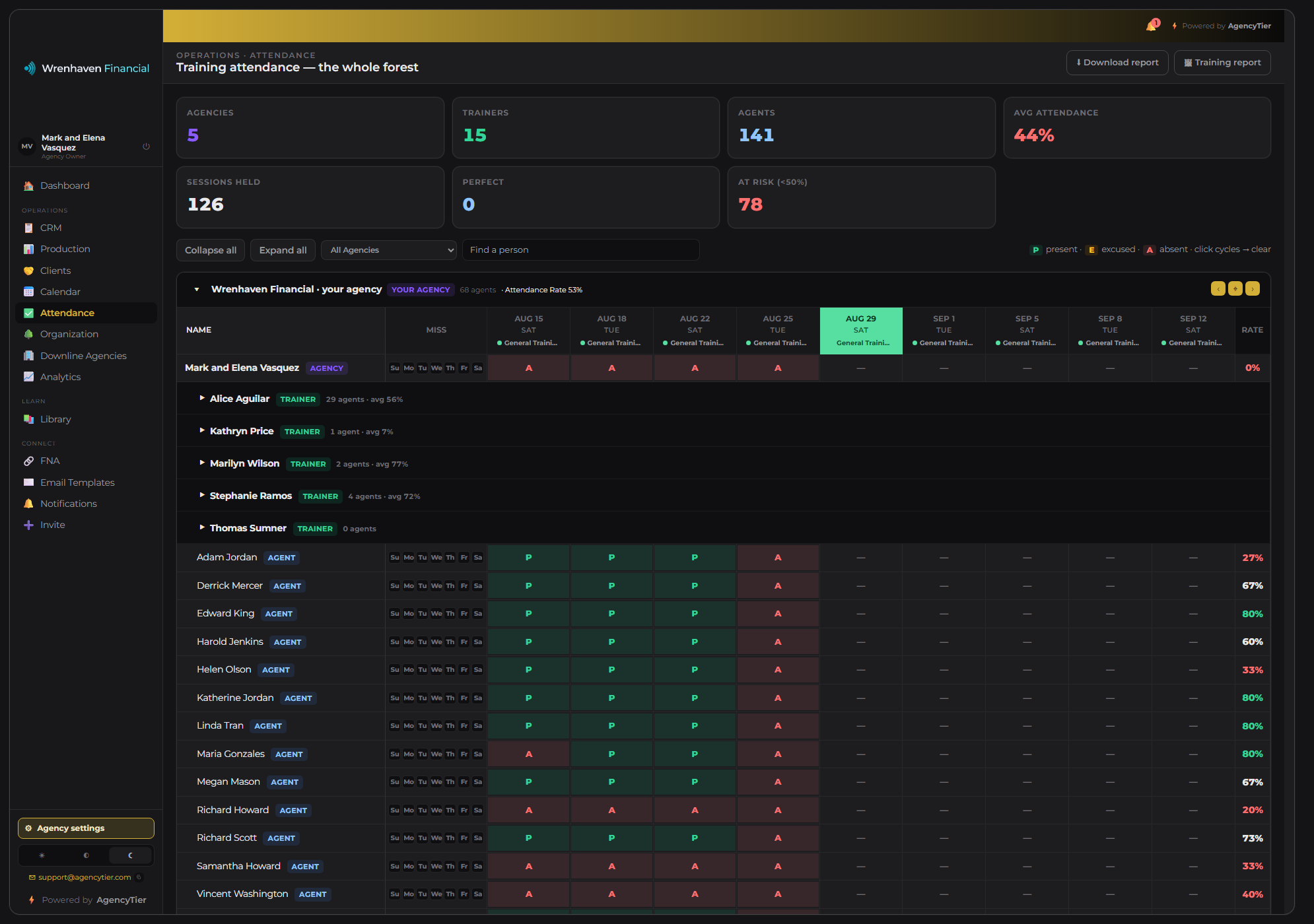Click the power icon beside Mark and Elena Vasquez
Viewport: 1314px width, 924px height.
pos(147,147)
